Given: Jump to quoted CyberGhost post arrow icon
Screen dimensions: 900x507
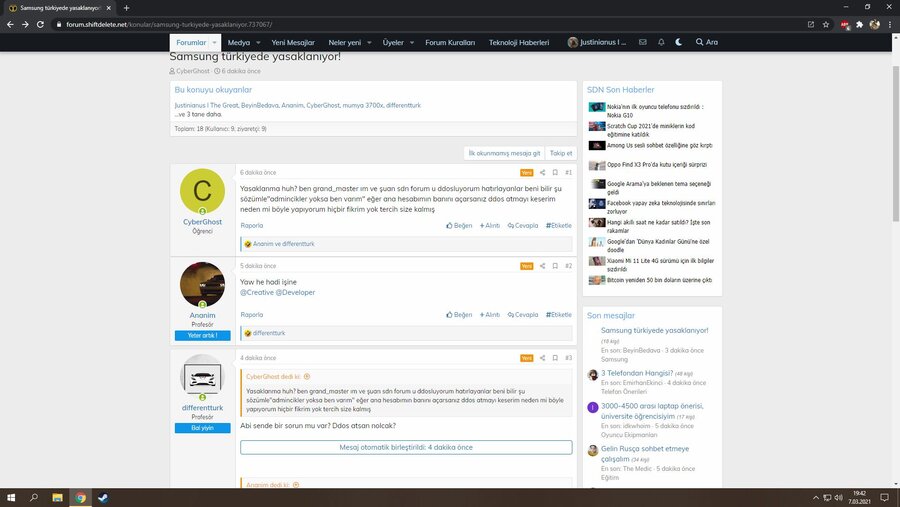Looking at the screenshot, I should pyautogui.click(x=307, y=377).
